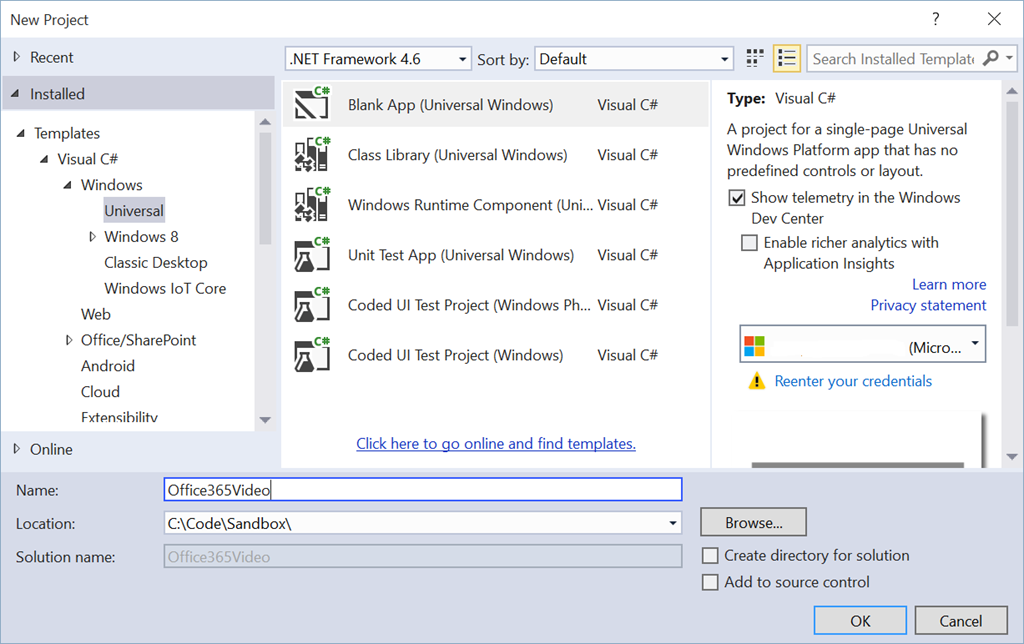Expand the Office/SharePoint tree node
The image size is (1024, 644).
(x=69, y=340)
